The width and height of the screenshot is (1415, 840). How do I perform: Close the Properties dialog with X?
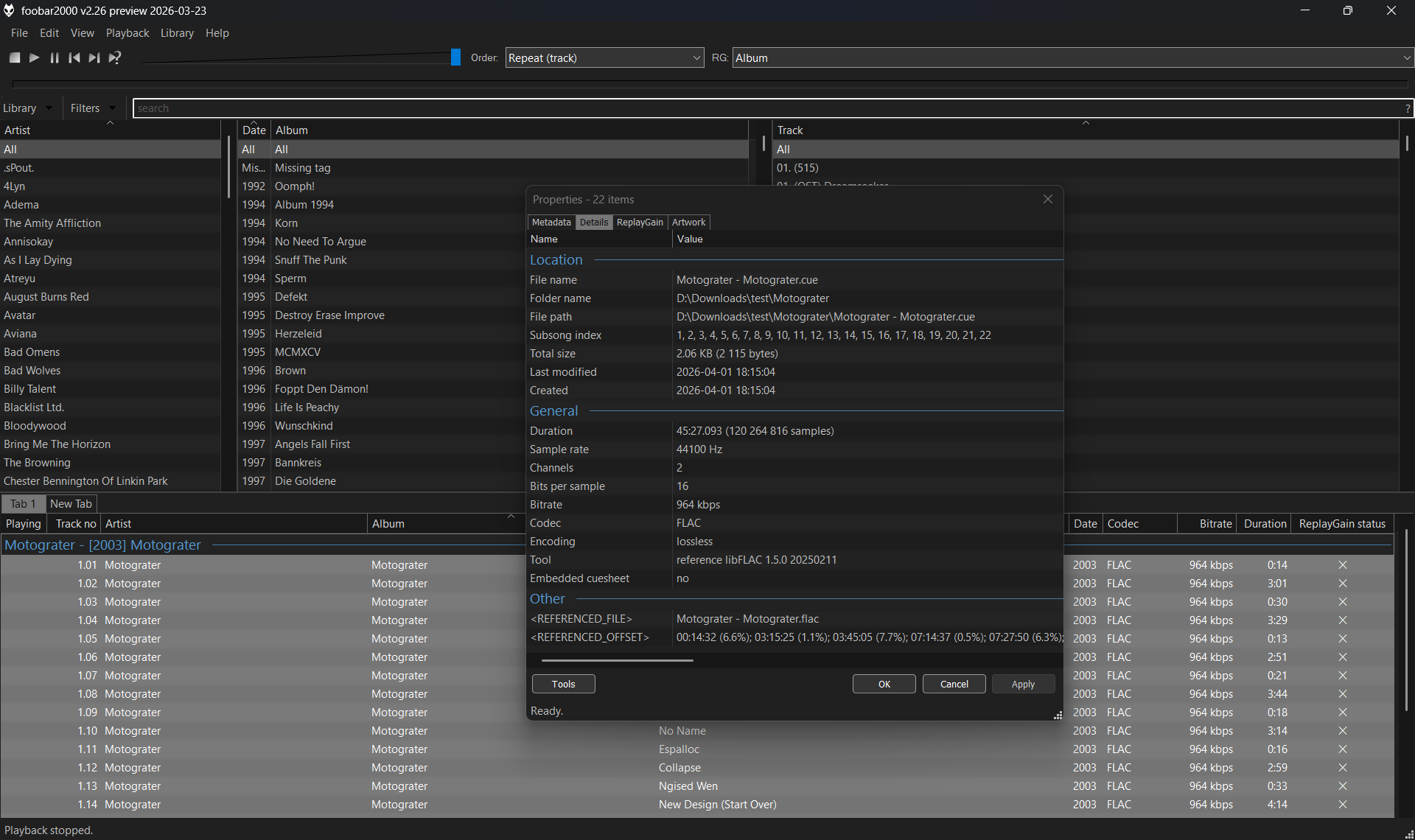pos(1047,199)
